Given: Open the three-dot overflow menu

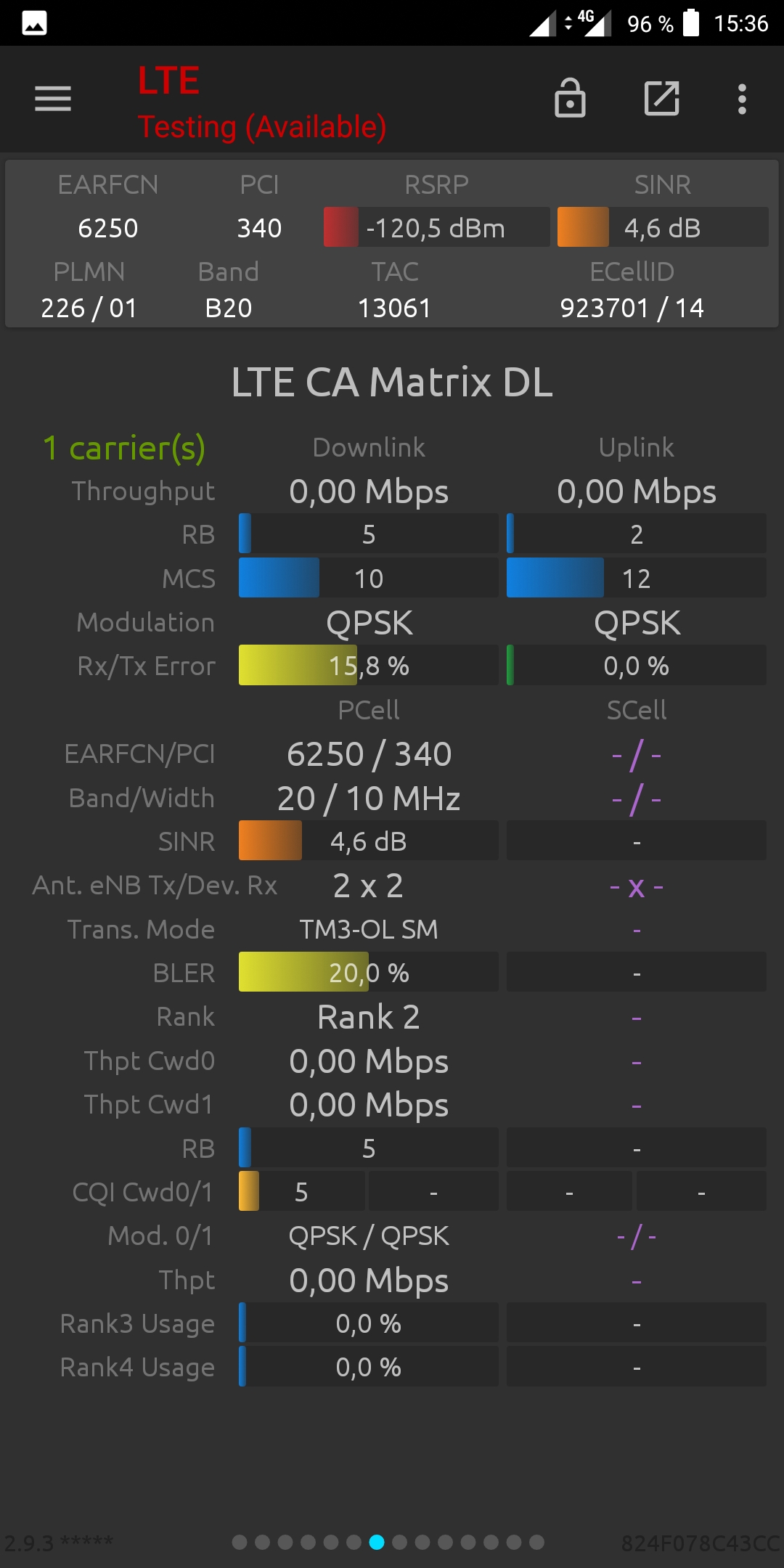Looking at the screenshot, I should click(742, 99).
